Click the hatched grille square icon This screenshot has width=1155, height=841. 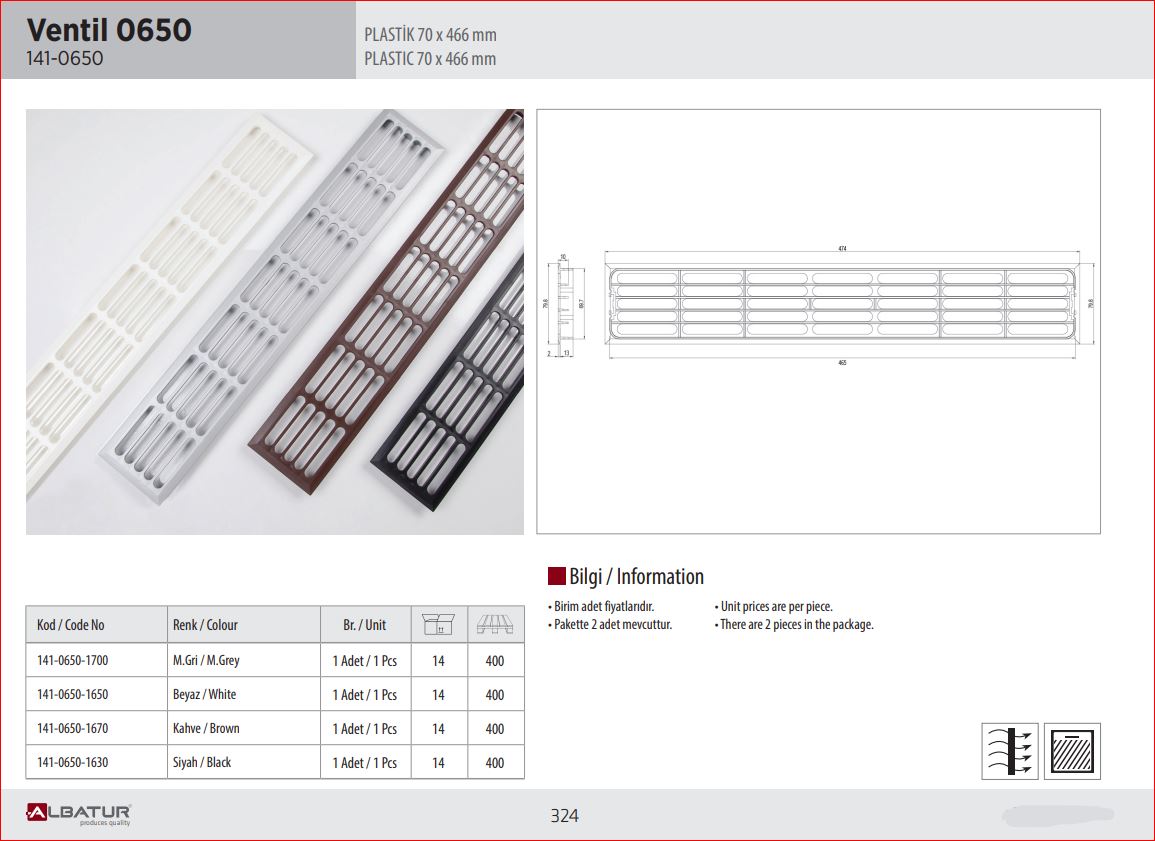pyautogui.click(x=1072, y=750)
